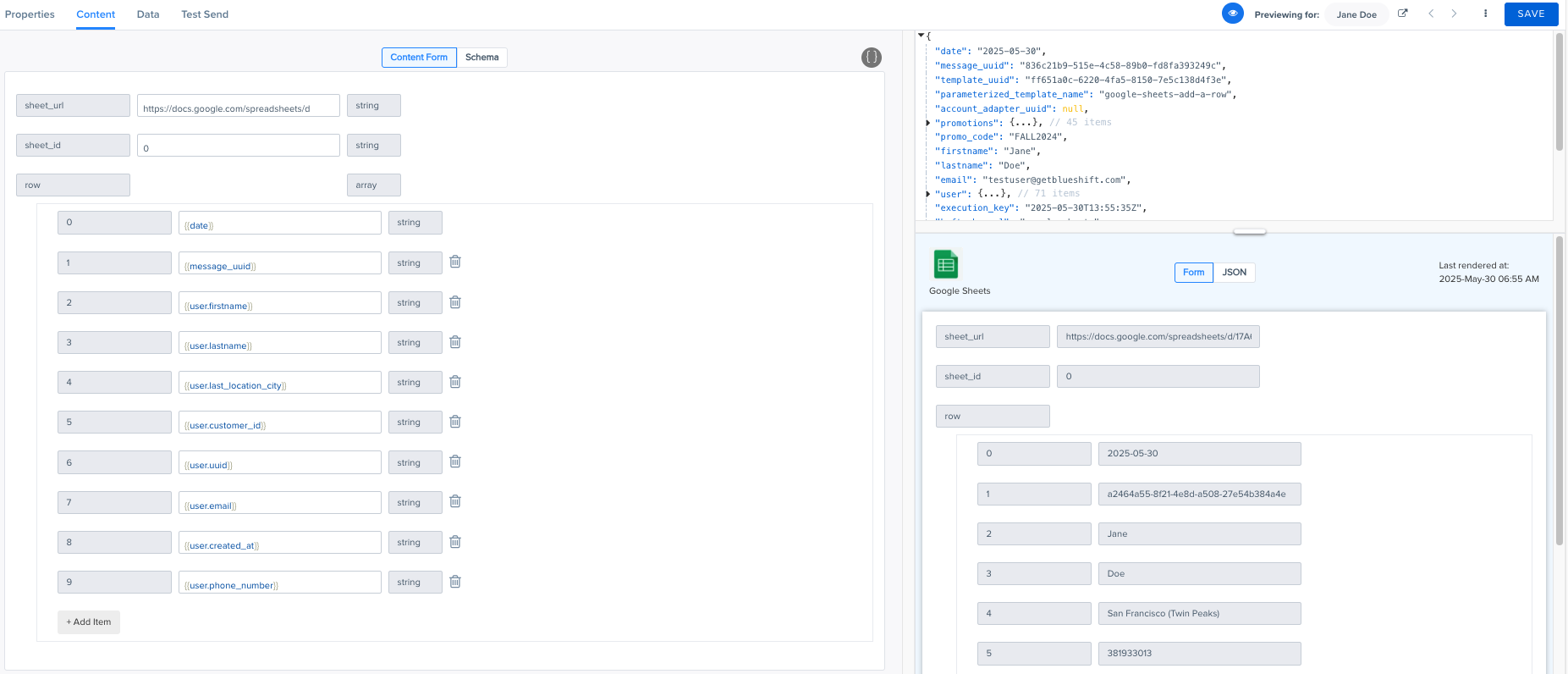Delete row item 8 user.created_at
Viewport: 1568px width, 674px height.
(455, 542)
